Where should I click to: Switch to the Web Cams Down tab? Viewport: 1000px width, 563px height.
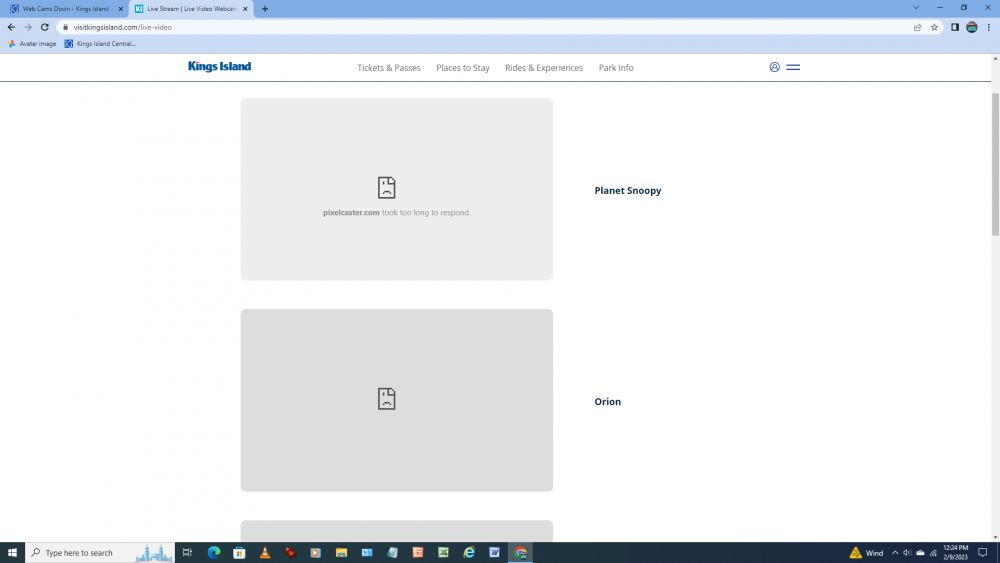(x=66, y=9)
